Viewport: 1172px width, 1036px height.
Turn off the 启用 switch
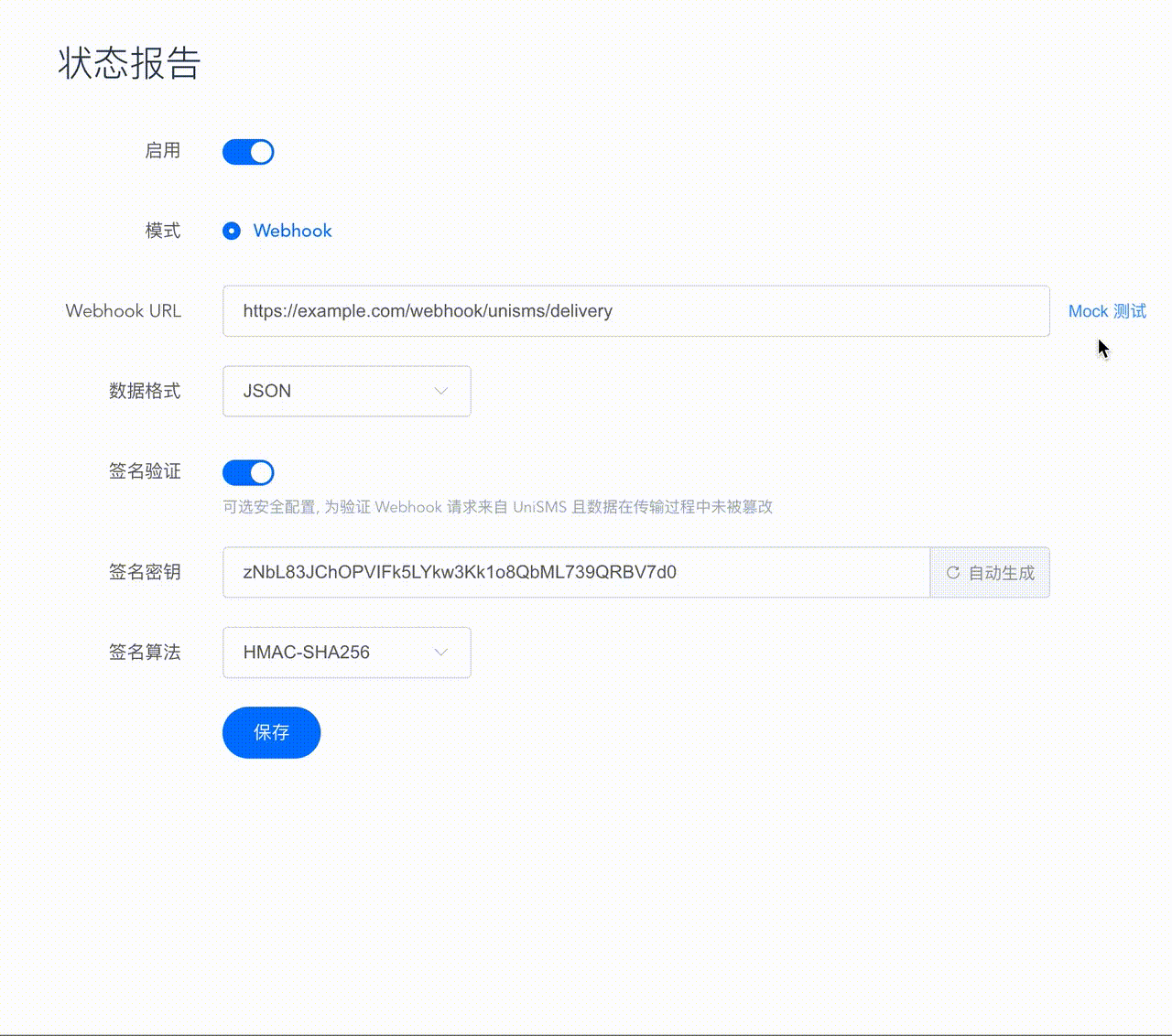[248, 152]
